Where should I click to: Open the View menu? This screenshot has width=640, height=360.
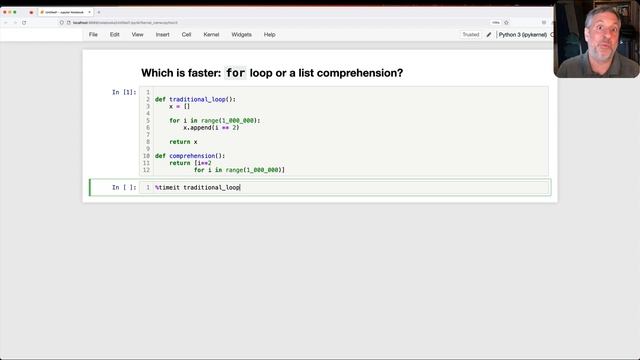[137, 35]
